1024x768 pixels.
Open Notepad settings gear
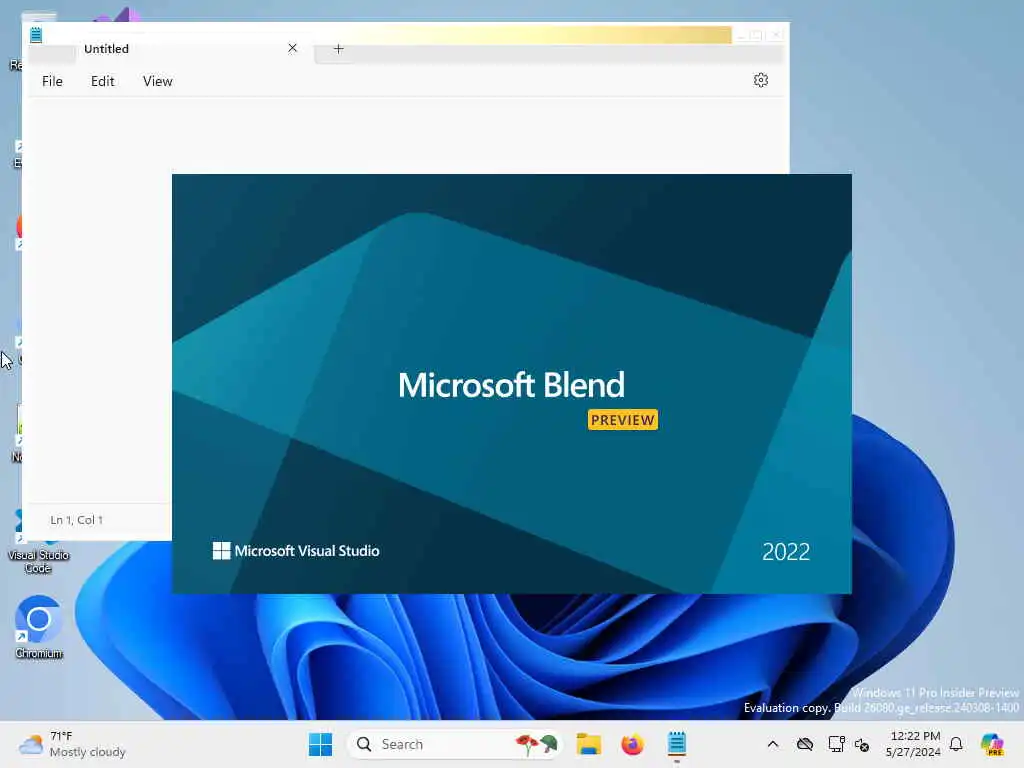pyautogui.click(x=761, y=80)
